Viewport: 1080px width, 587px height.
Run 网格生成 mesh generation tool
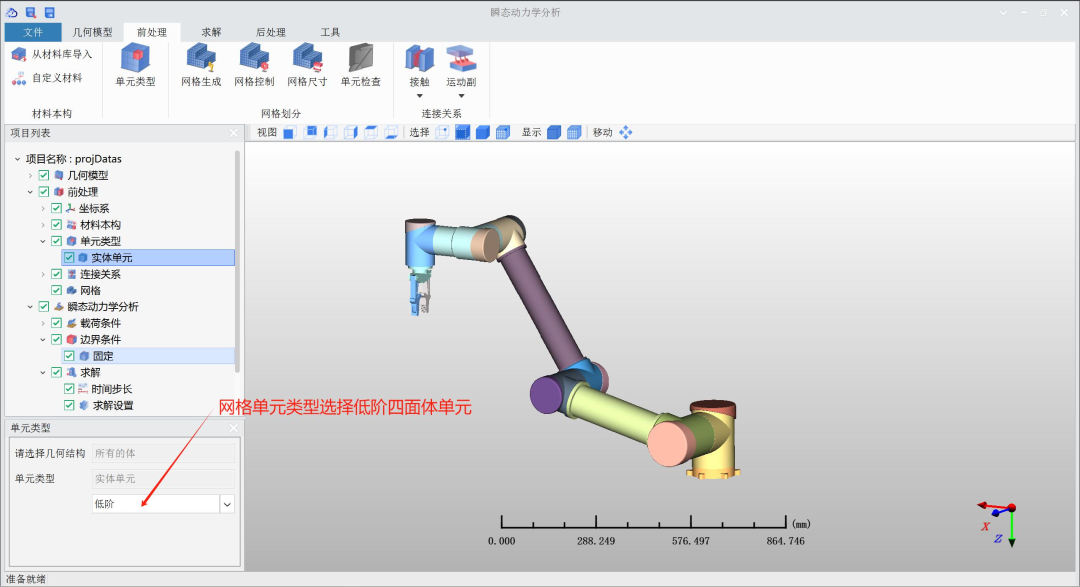(x=201, y=65)
